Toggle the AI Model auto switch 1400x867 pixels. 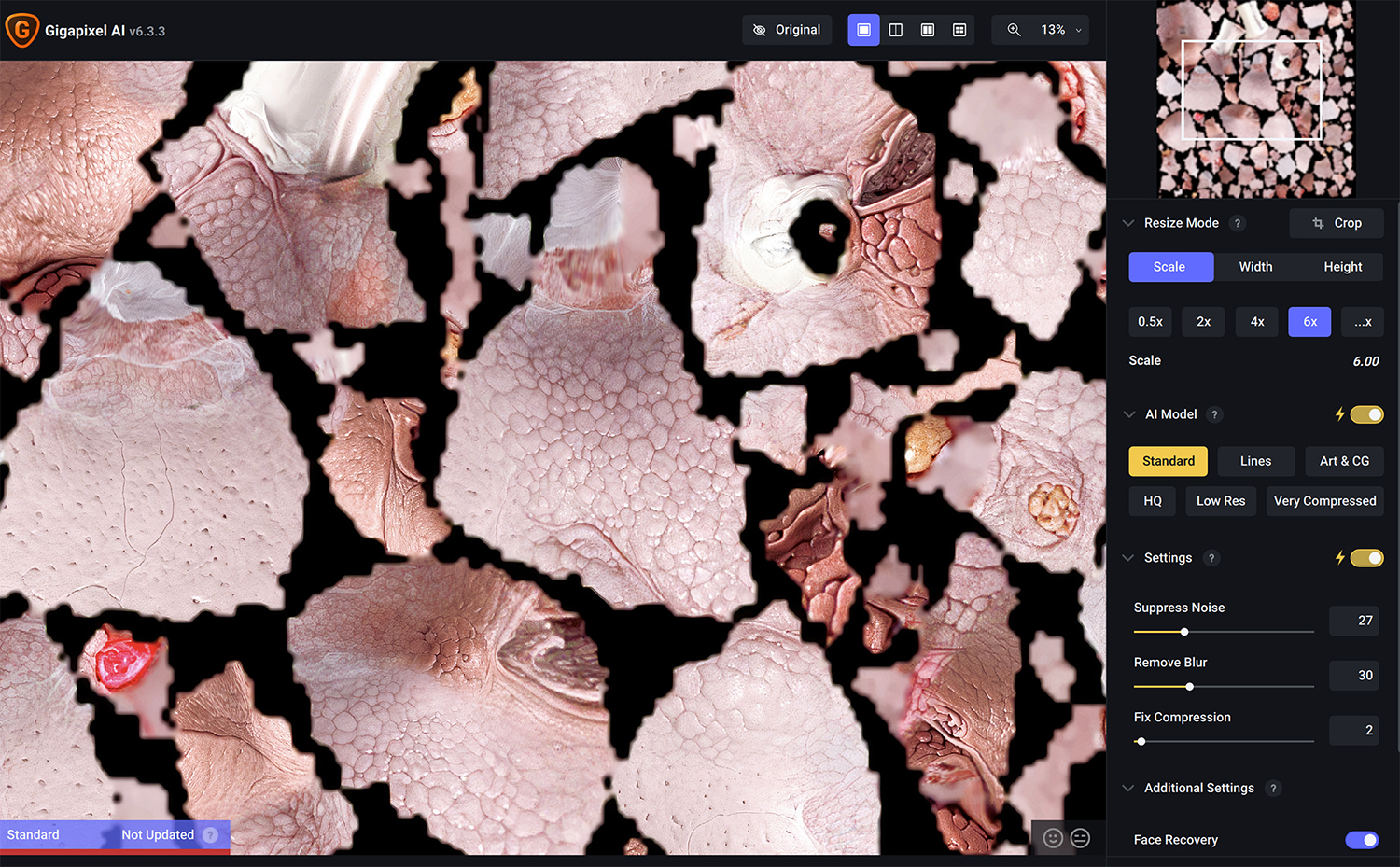[1366, 414]
